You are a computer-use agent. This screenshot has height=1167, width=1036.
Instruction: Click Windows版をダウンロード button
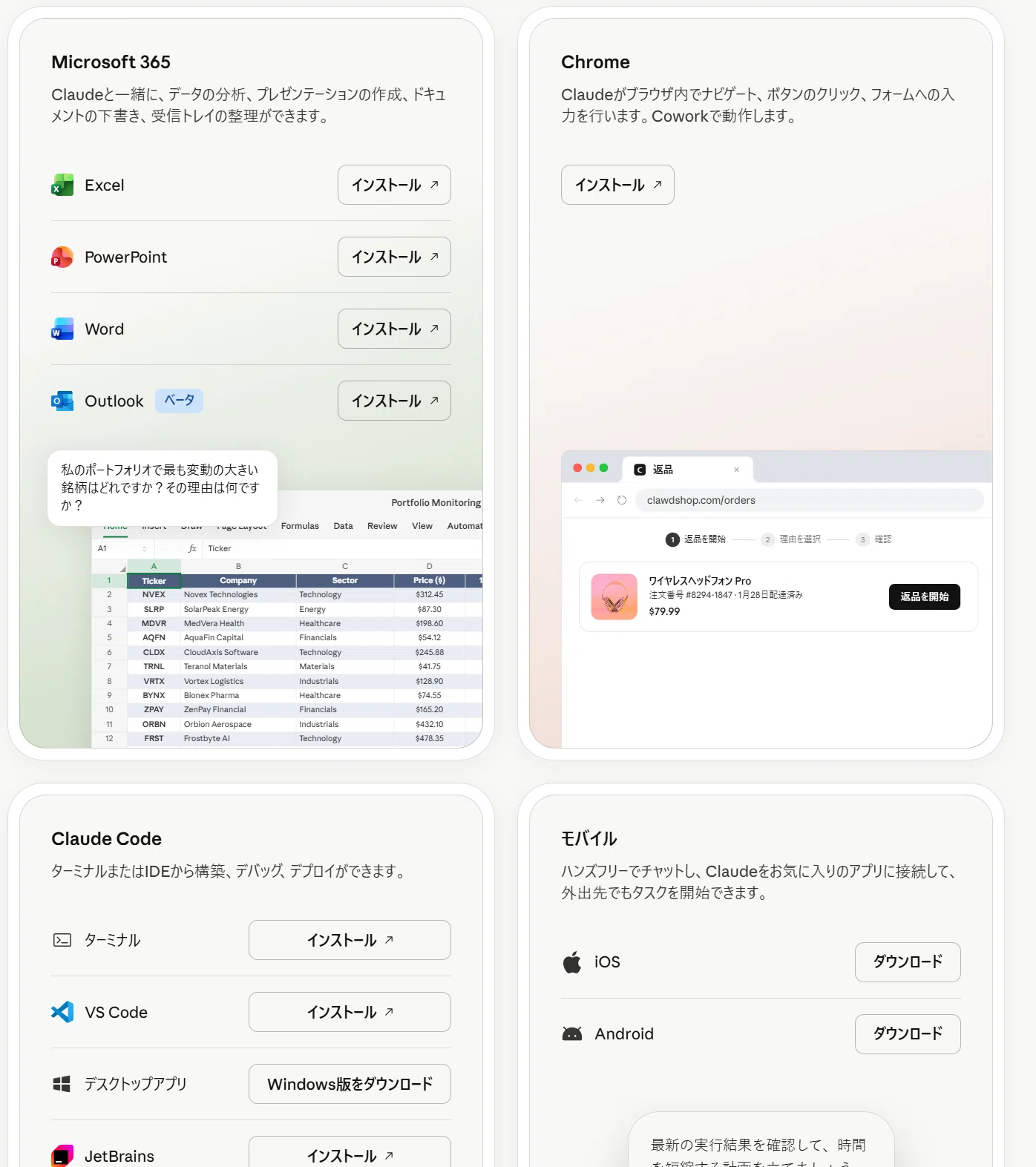pos(350,1084)
